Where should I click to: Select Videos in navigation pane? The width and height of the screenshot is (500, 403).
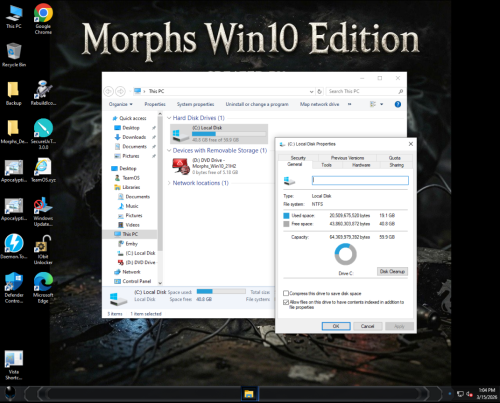pos(132,225)
